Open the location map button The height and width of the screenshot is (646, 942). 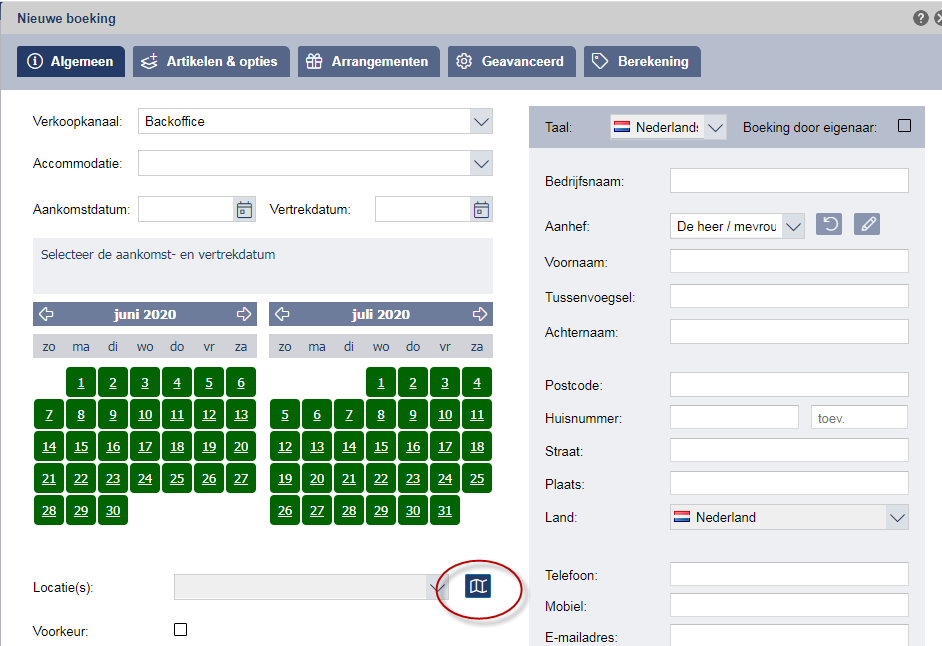(x=478, y=586)
